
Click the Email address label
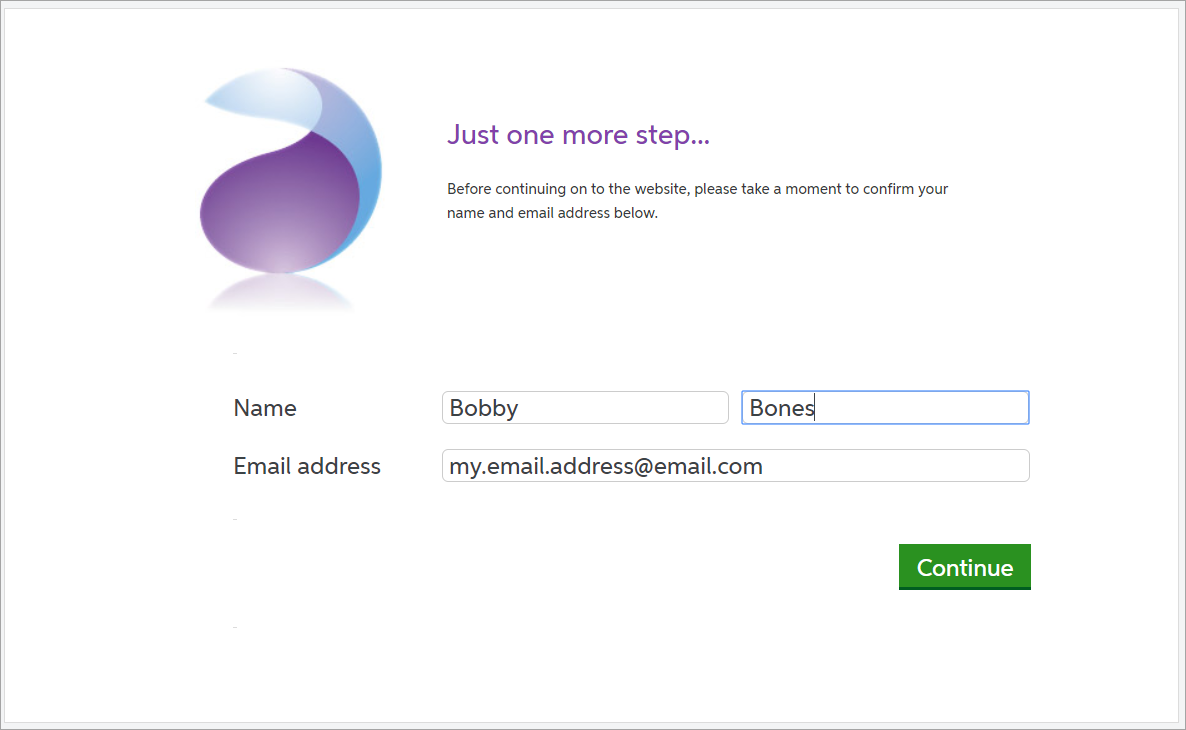click(307, 466)
